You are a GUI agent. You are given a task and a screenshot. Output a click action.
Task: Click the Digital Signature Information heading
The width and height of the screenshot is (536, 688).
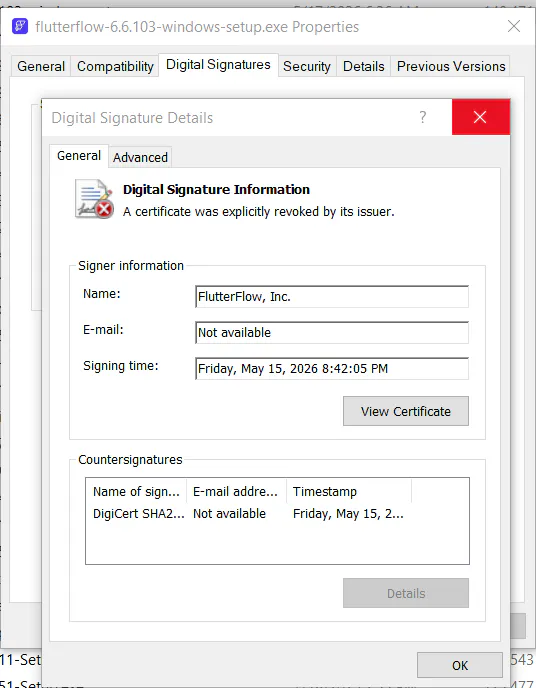pyautogui.click(x=216, y=190)
